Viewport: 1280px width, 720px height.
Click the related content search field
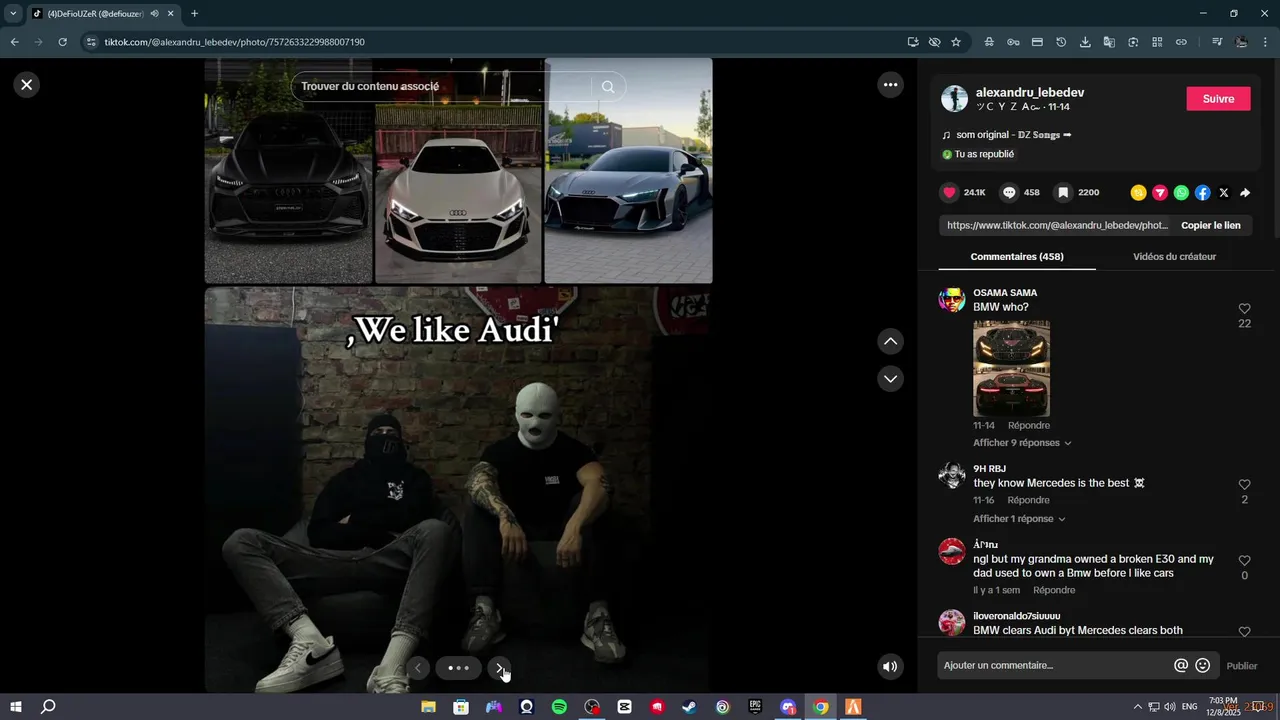(x=440, y=87)
